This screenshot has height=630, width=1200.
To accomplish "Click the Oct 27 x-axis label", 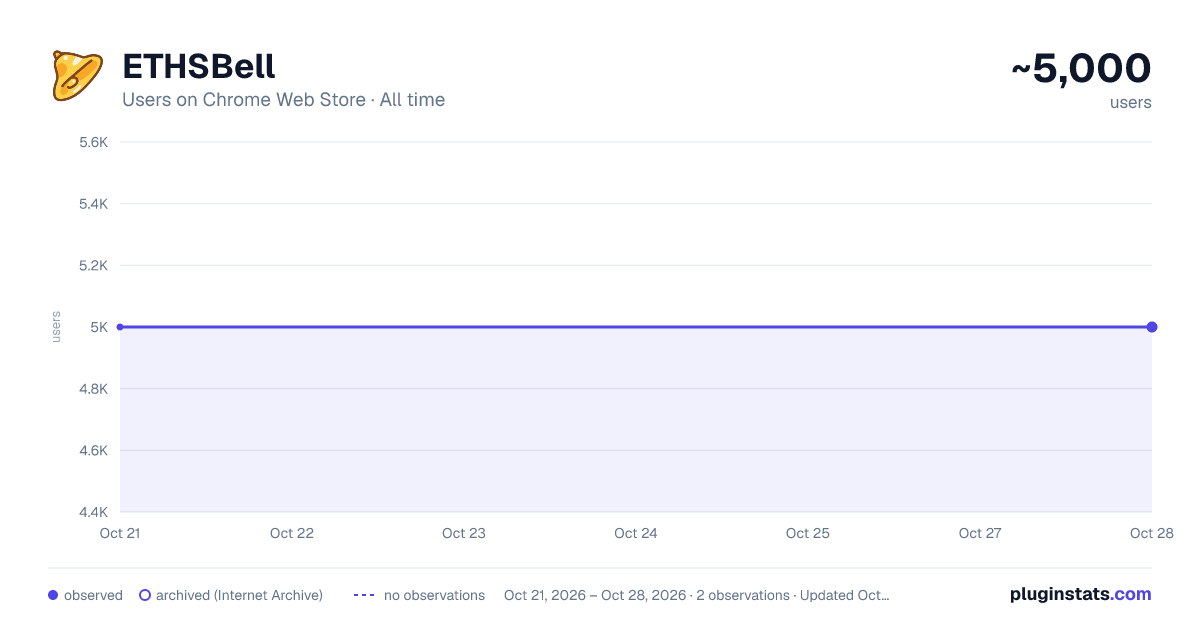I will (x=980, y=533).
